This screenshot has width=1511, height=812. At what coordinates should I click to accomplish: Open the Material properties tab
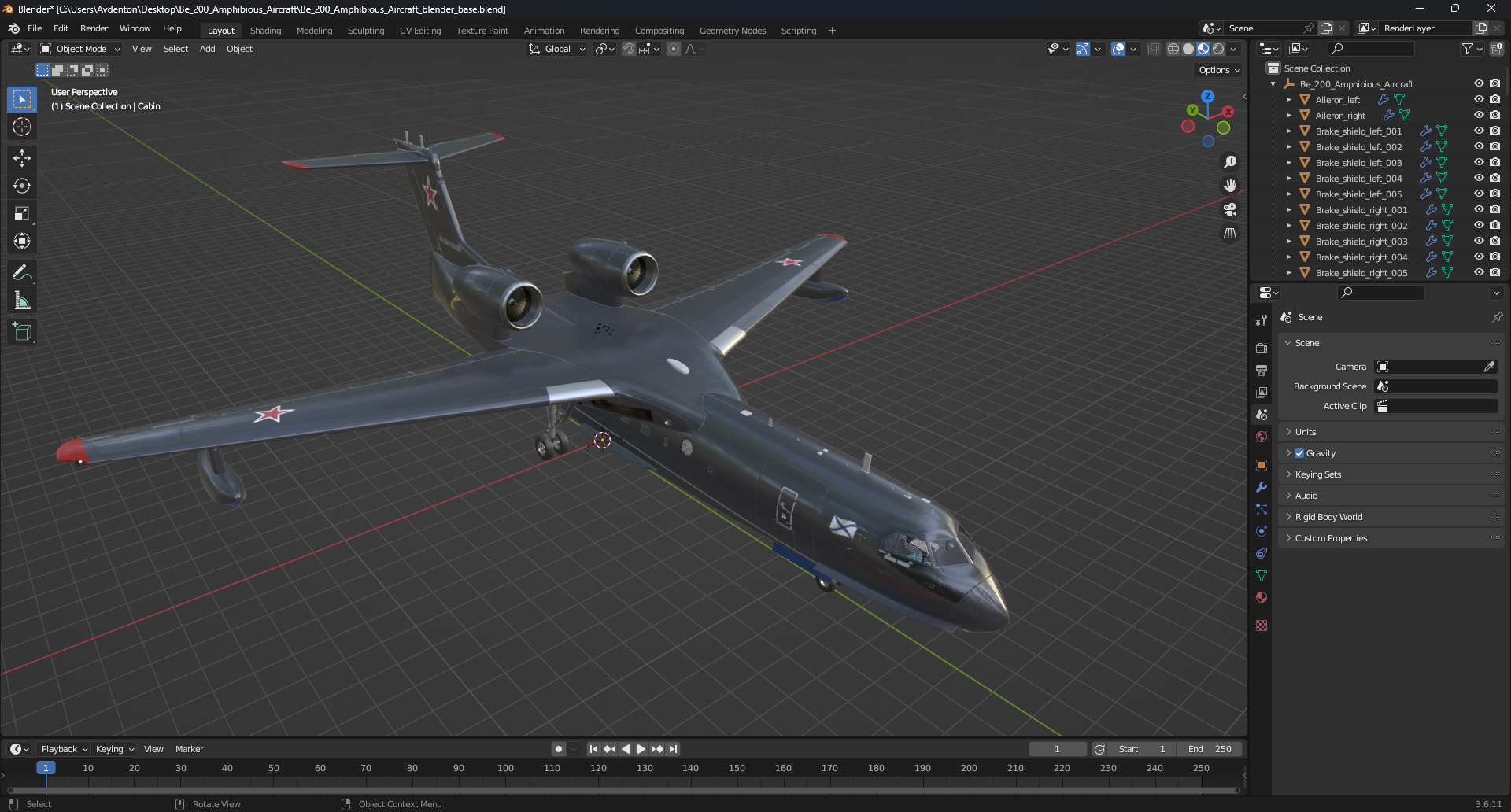(x=1262, y=597)
